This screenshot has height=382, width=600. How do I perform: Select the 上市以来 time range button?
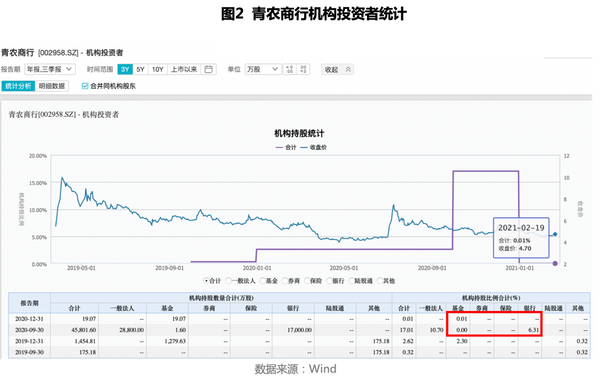[x=184, y=69]
